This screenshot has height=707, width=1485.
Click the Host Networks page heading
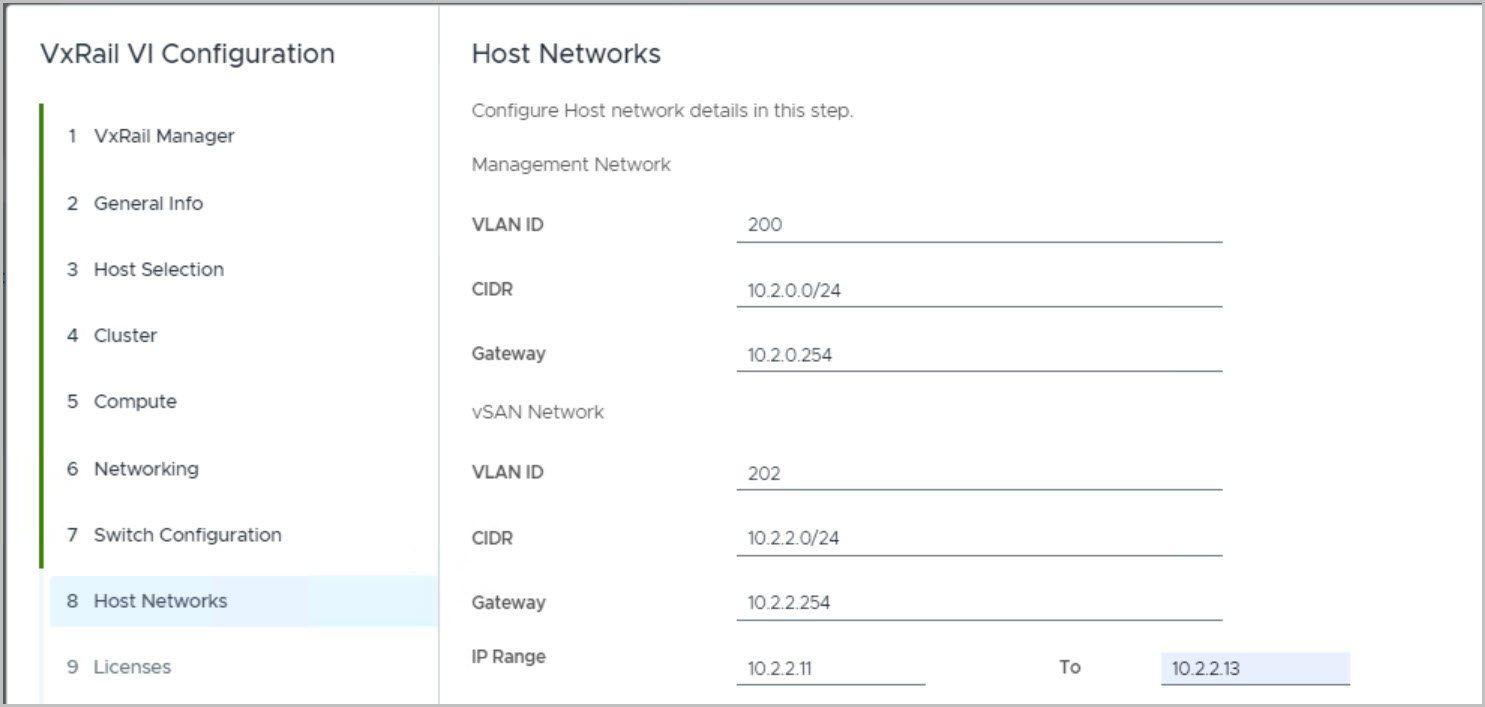coord(566,54)
